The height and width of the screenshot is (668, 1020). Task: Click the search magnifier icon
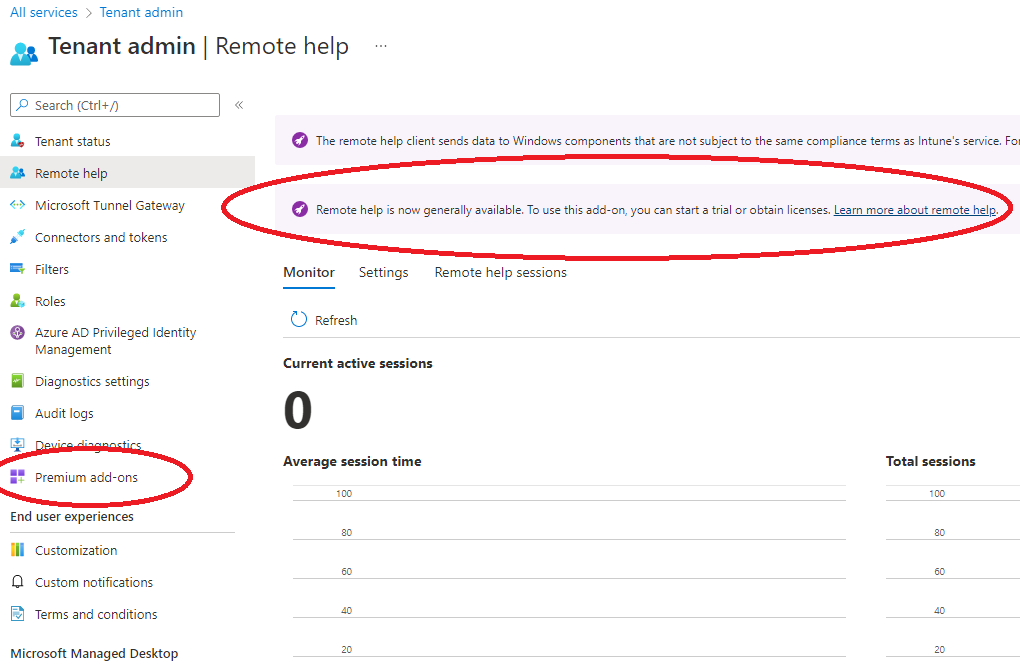click(23, 105)
